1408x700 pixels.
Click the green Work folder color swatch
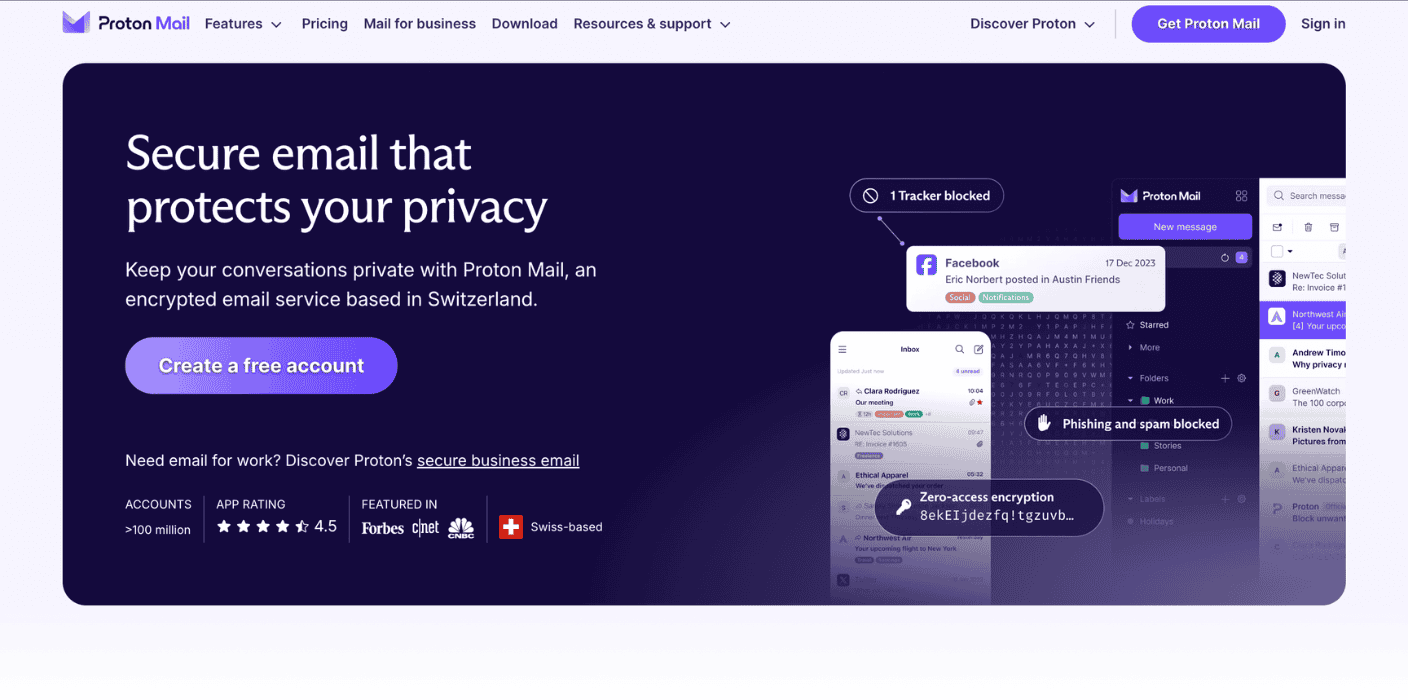click(1144, 401)
